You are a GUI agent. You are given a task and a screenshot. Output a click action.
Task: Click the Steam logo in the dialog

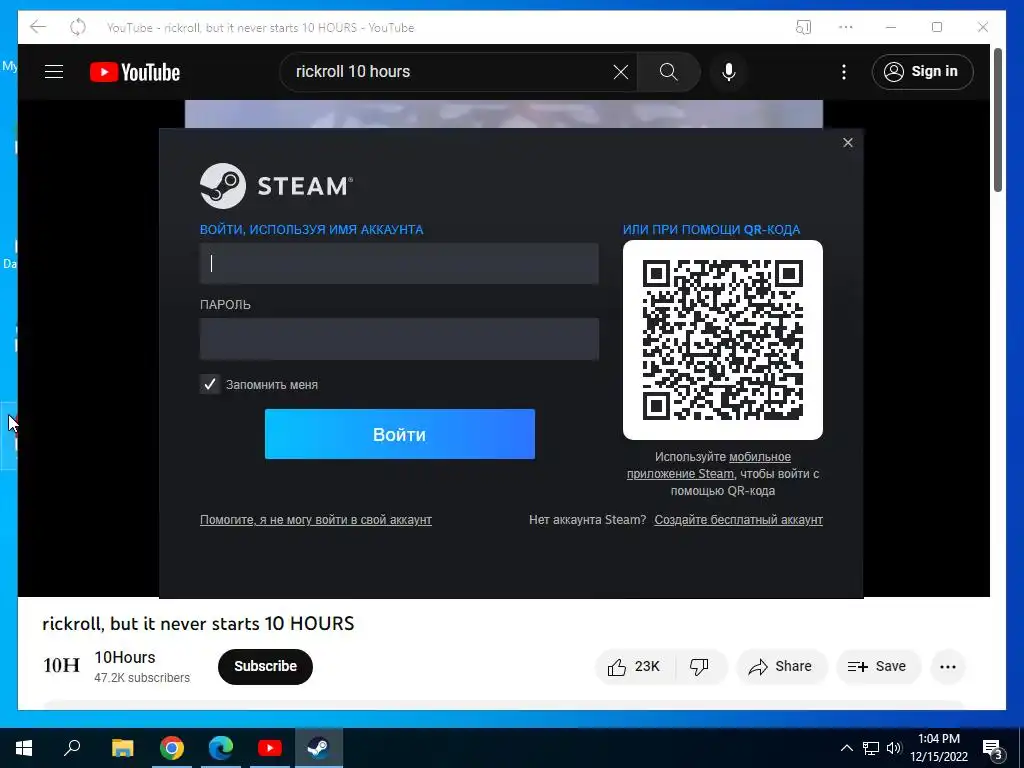[276, 186]
